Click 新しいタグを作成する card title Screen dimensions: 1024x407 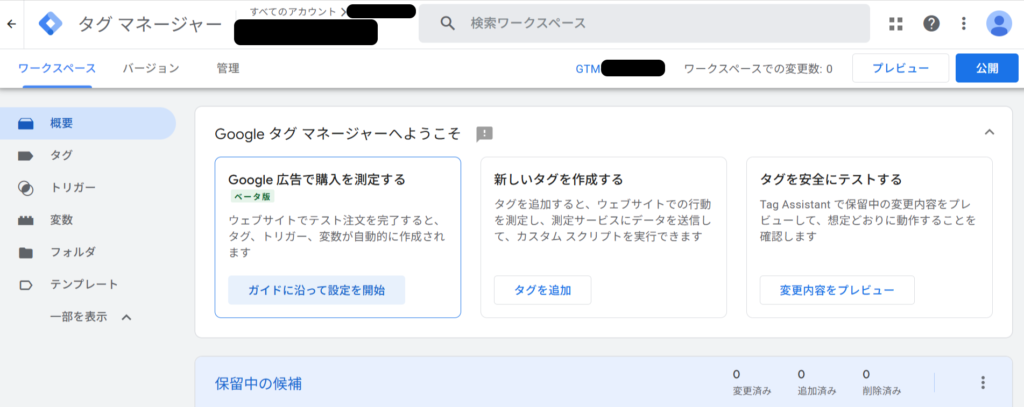(558, 179)
